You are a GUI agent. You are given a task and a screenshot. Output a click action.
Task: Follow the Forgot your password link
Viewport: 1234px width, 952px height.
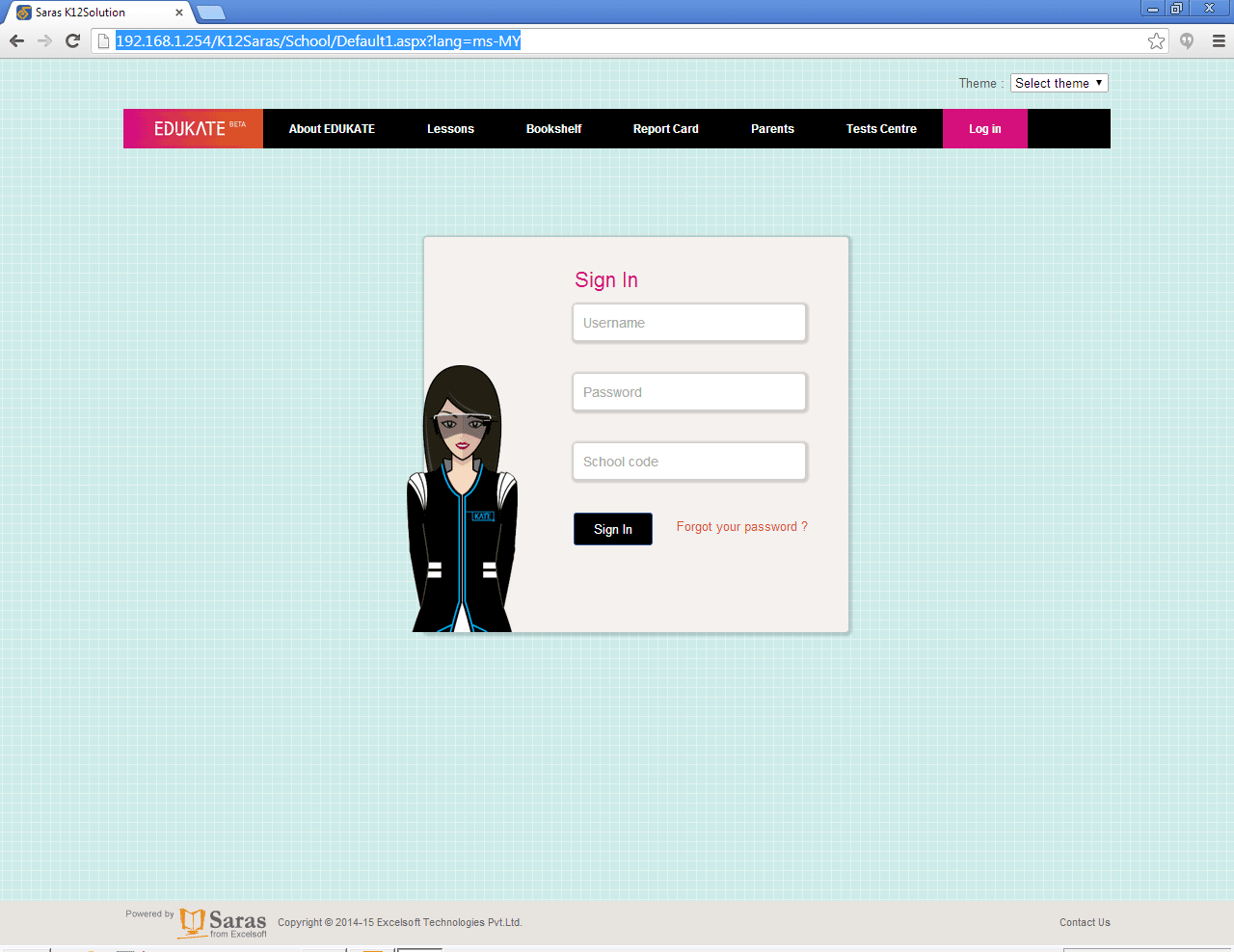[742, 527]
